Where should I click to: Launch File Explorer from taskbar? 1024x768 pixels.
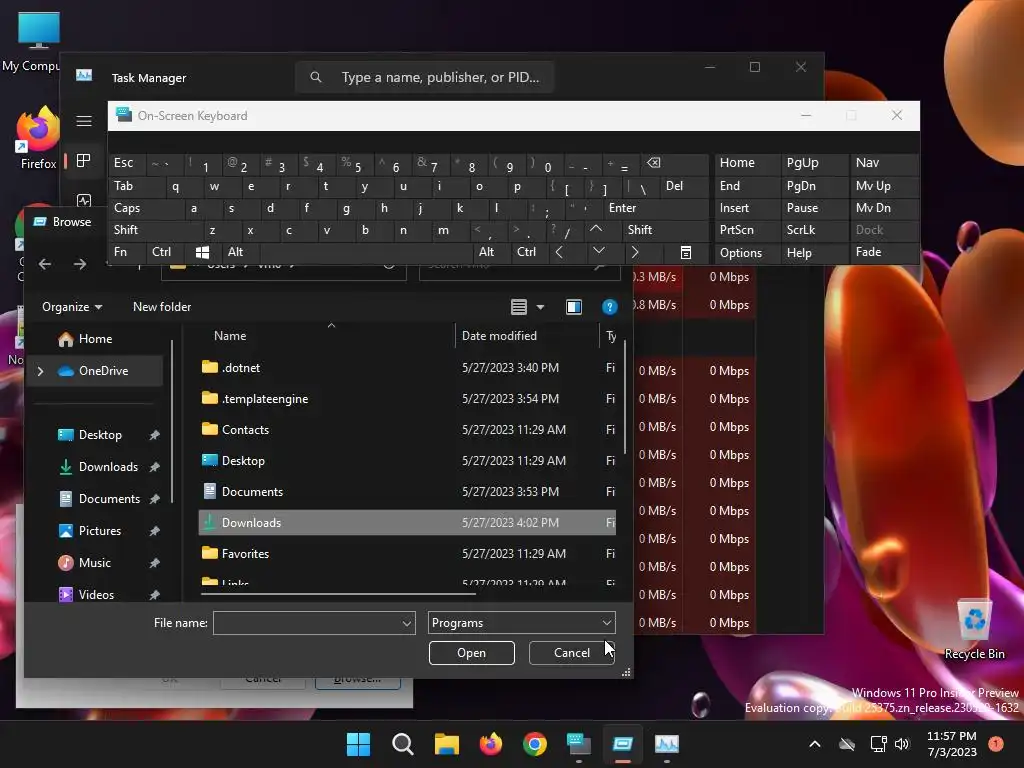tap(447, 744)
